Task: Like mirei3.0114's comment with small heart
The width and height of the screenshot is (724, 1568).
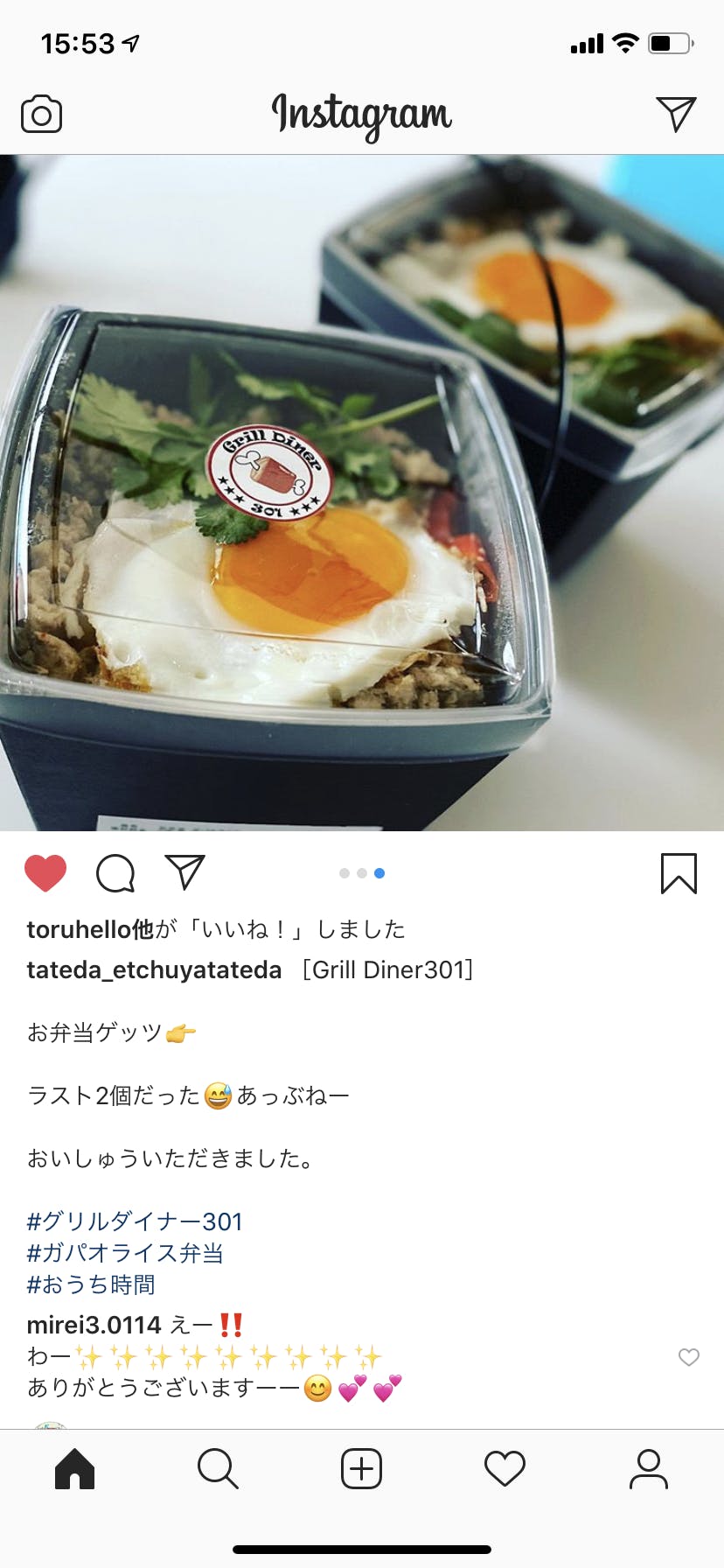Action: (x=689, y=1357)
